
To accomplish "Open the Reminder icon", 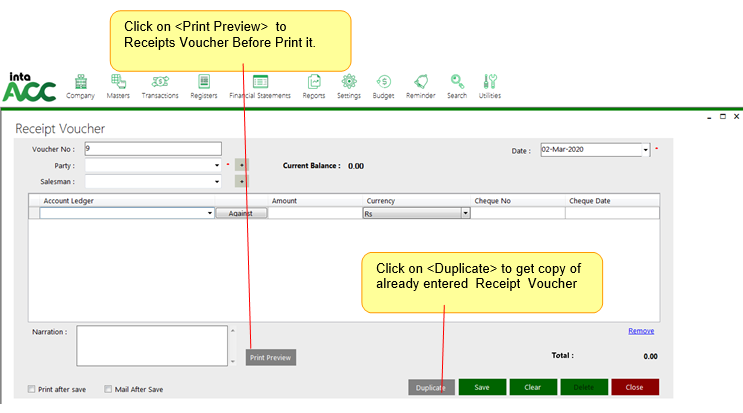I will pyautogui.click(x=421, y=83).
